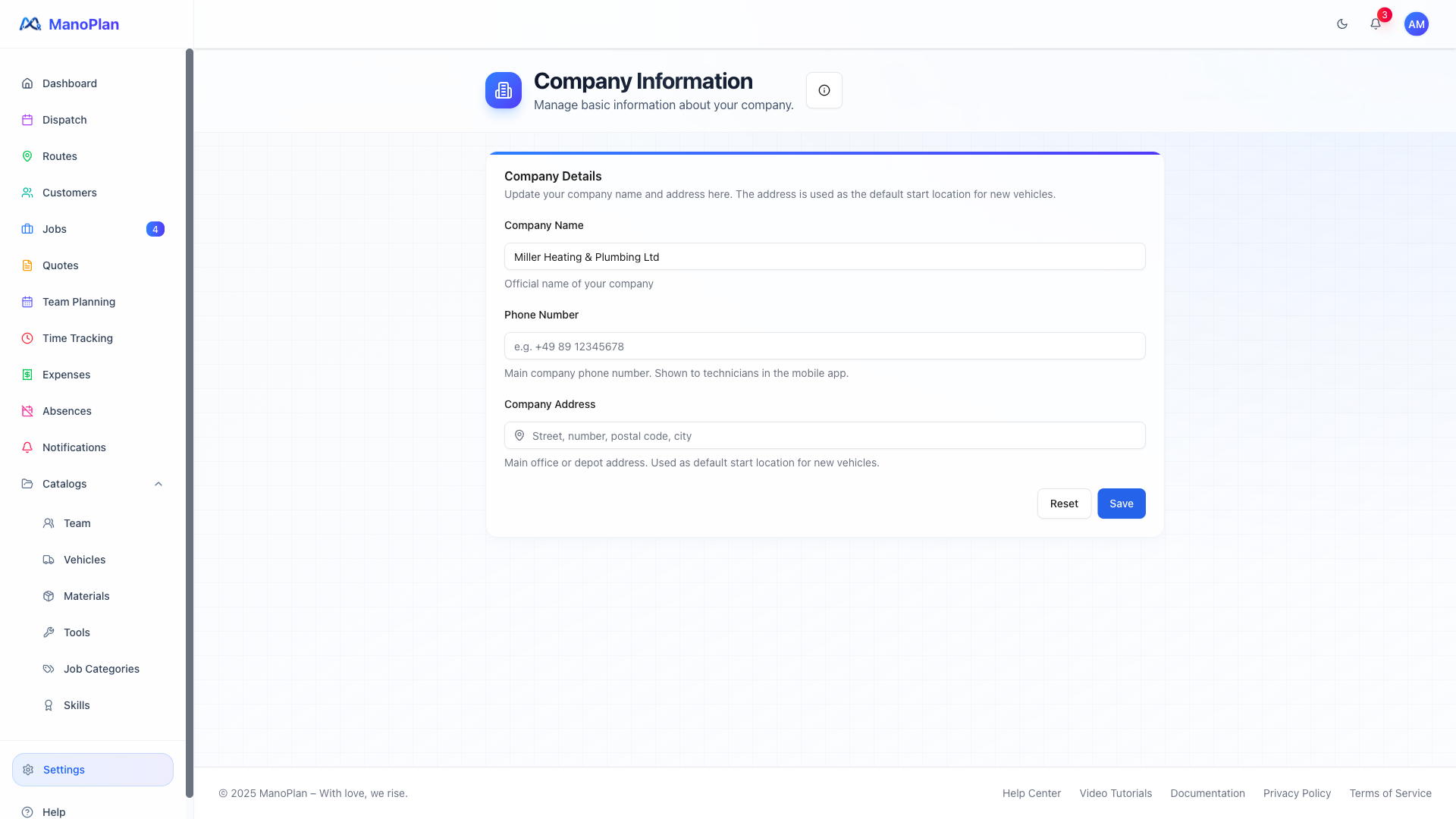Open Jobs with the 4 badge
The width and height of the screenshot is (1456, 819).
coord(55,229)
